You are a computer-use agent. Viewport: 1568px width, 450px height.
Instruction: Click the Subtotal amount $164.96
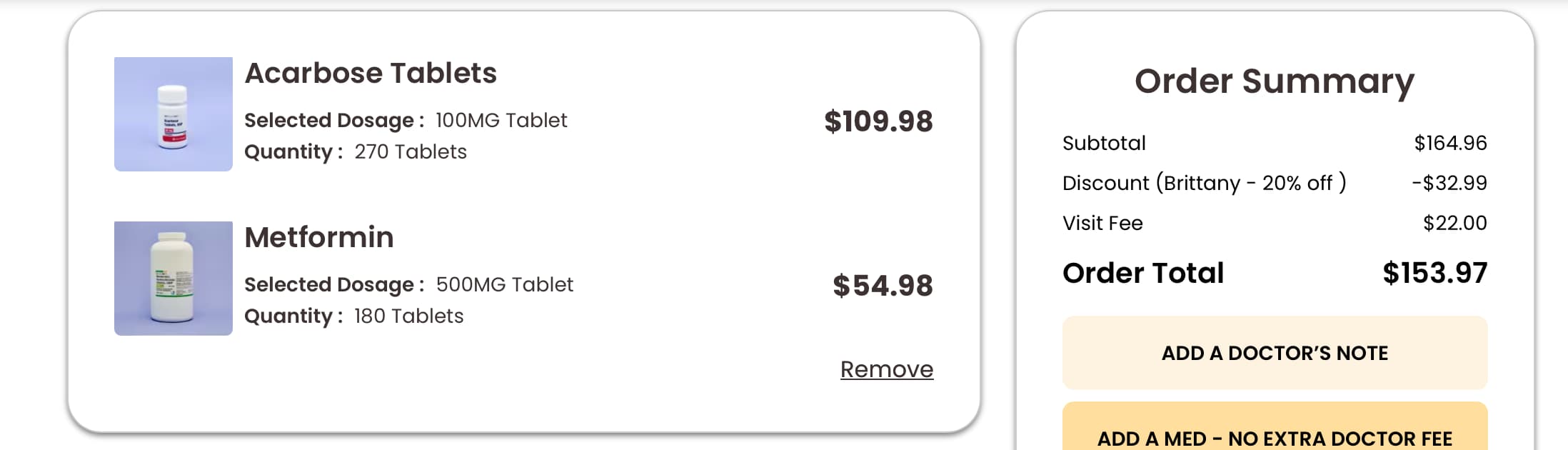point(1450,143)
